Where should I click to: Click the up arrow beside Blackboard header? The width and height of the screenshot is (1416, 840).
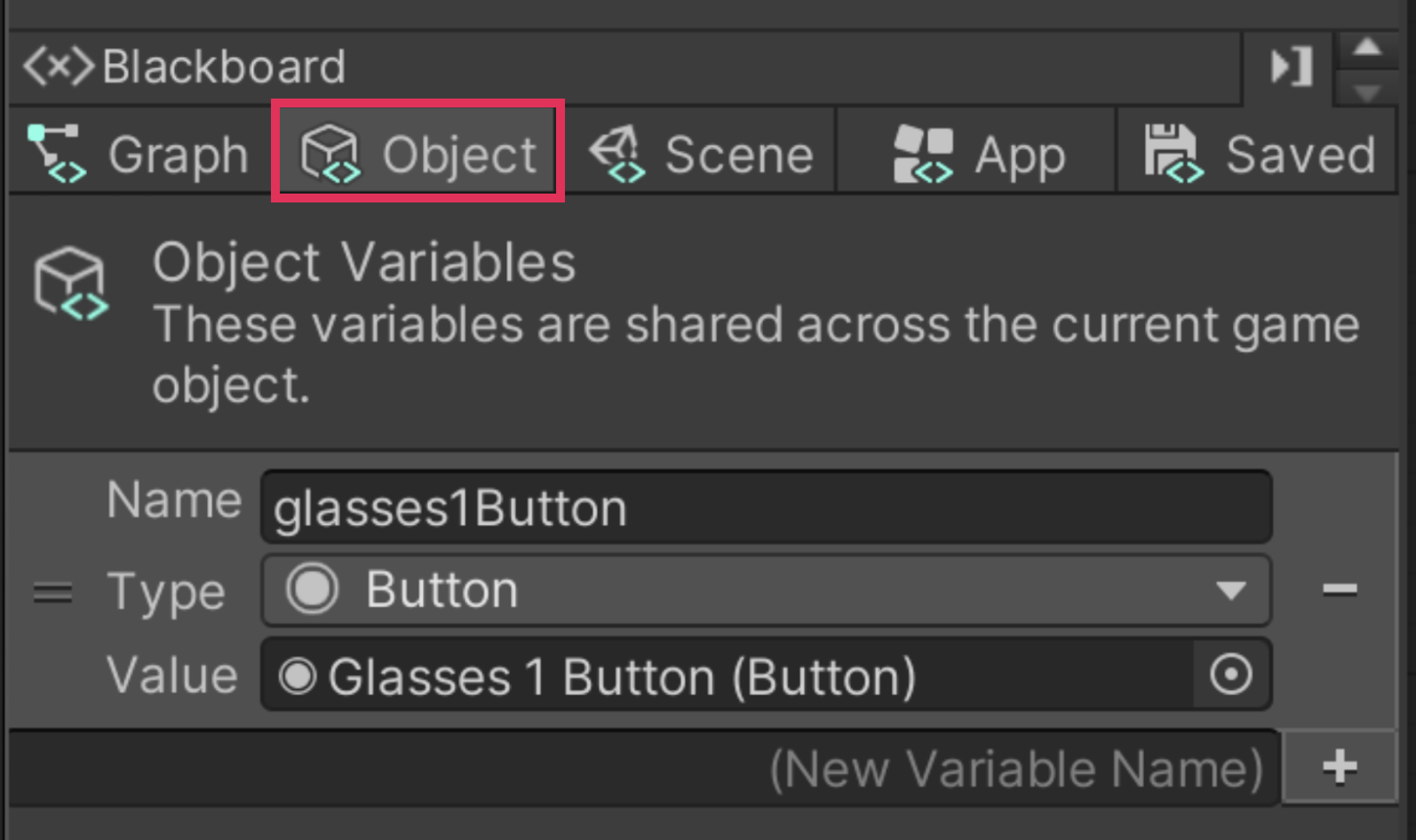pyautogui.click(x=1367, y=47)
